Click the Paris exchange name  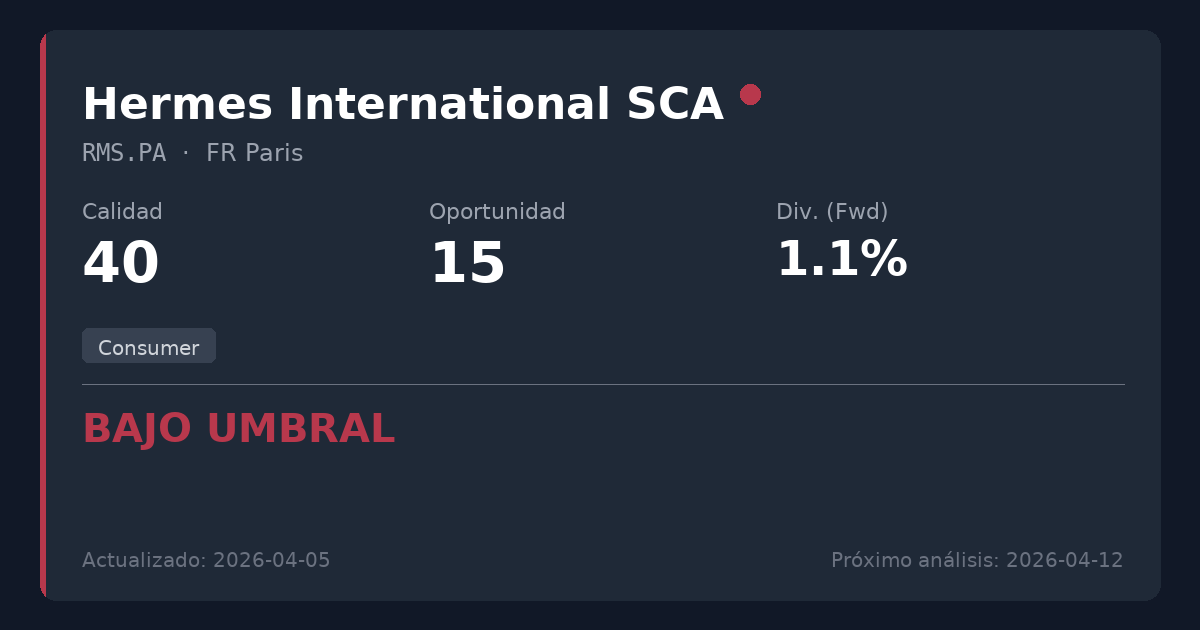coord(274,153)
